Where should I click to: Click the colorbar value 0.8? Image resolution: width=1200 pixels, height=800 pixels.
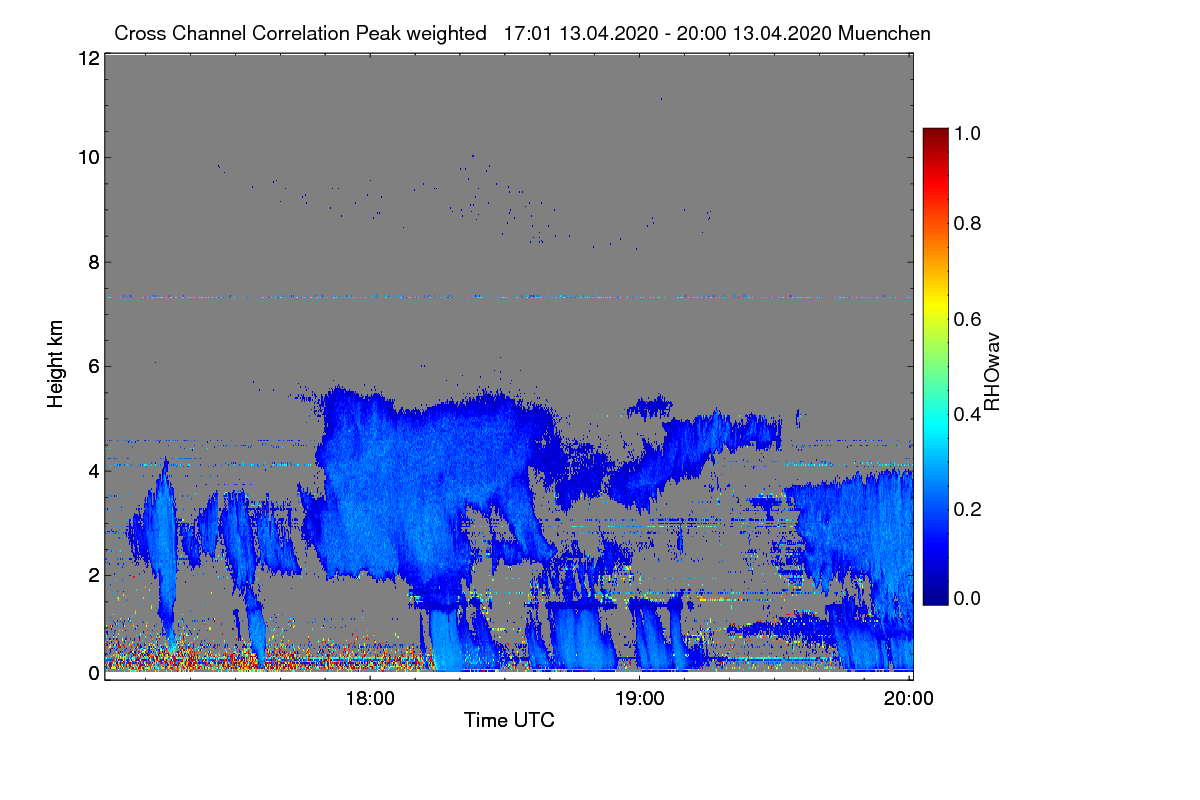(967, 224)
